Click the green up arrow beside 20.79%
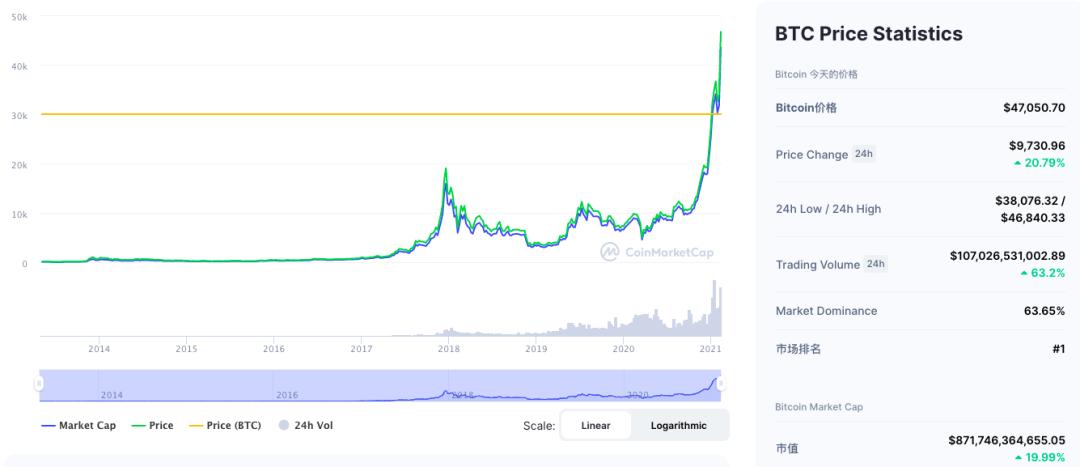Image resolution: width=1080 pixels, height=467 pixels. point(1018,163)
